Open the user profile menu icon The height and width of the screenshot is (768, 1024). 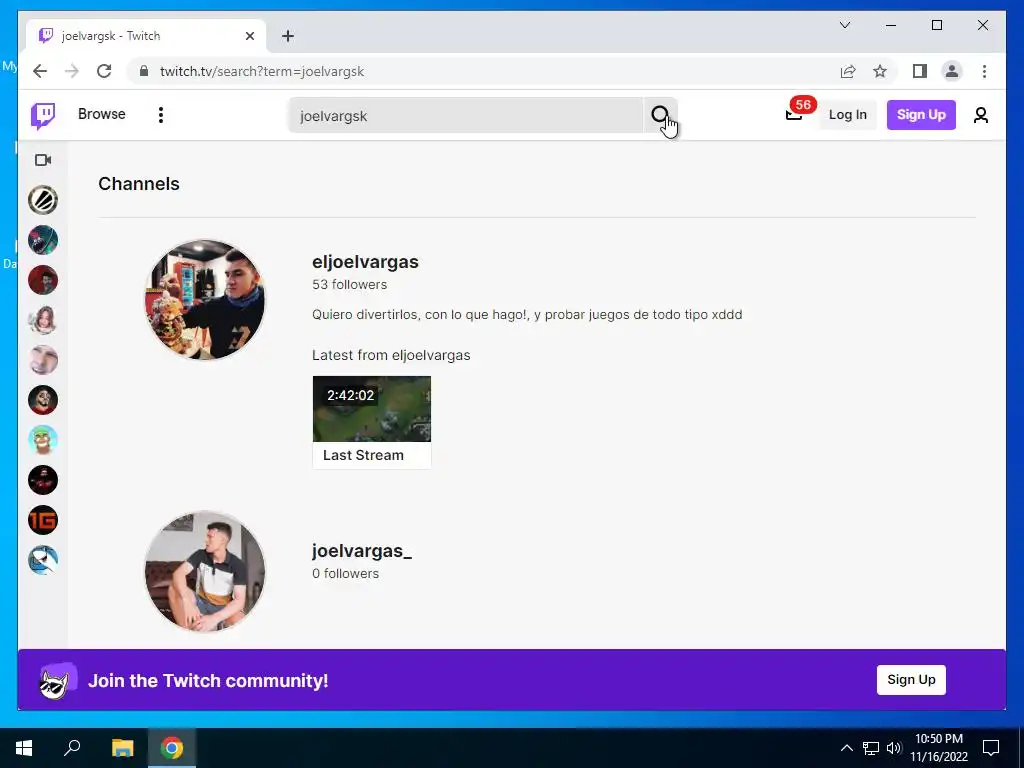(x=980, y=116)
